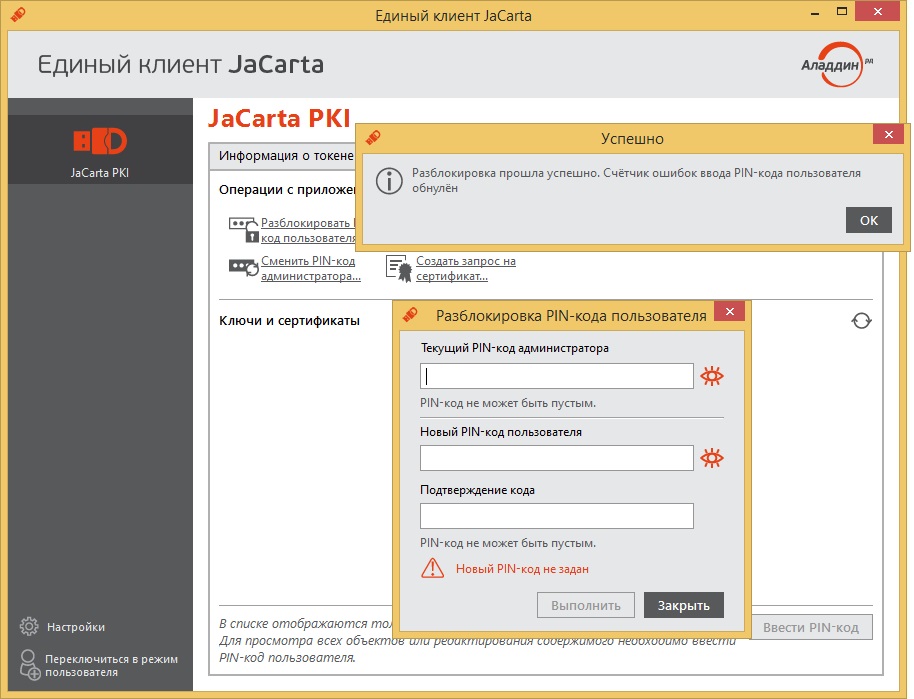Close the 'Успешно' dialog with X

(887, 136)
